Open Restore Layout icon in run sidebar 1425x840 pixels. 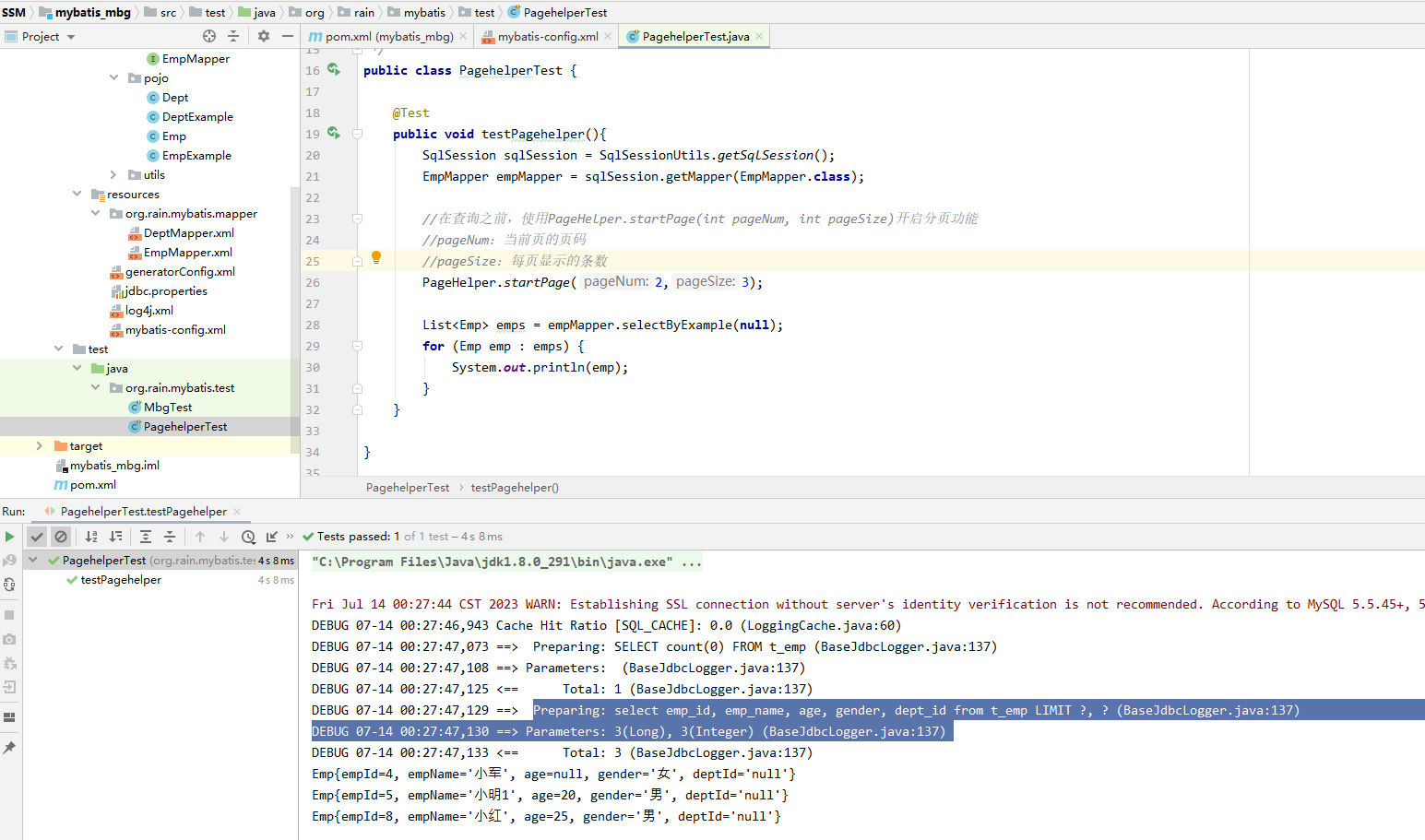pos(9,717)
